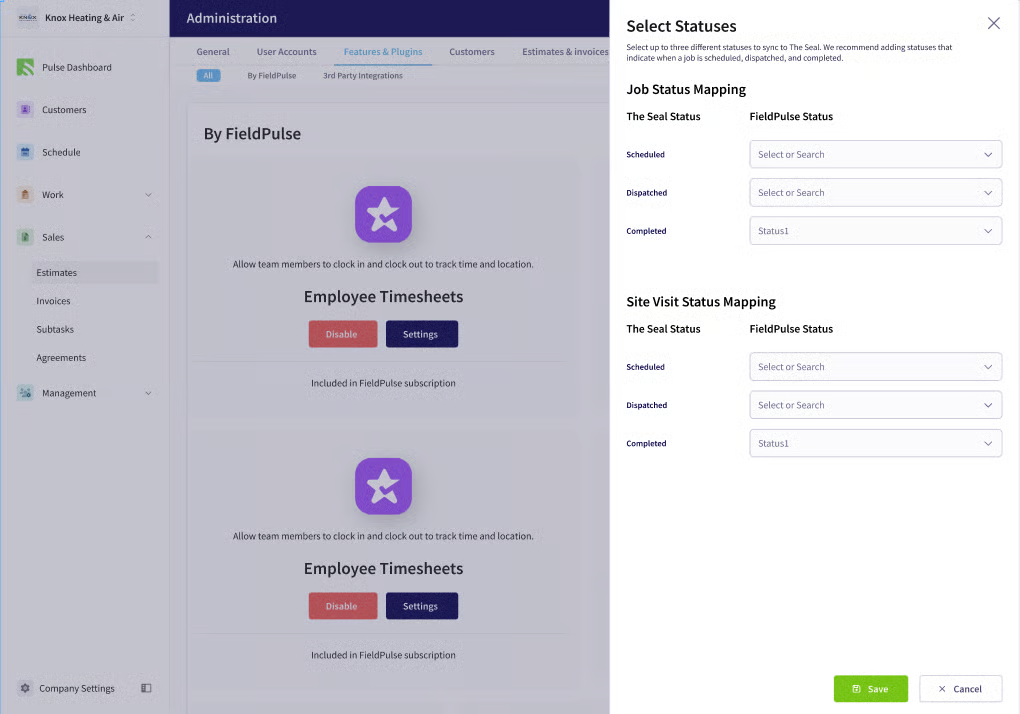Collapse sidebar using panel toggle icon
The width and height of the screenshot is (1020, 714).
146,688
